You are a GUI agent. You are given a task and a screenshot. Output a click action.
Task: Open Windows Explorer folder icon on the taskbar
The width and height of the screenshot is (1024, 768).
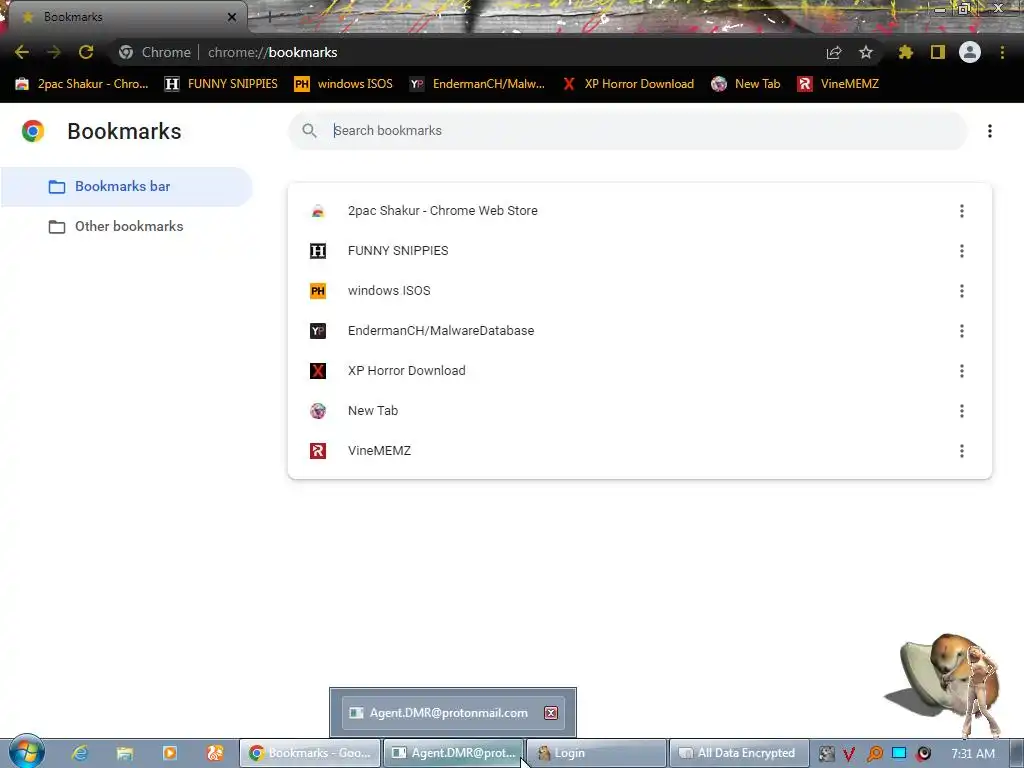click(x=125, y=753)
